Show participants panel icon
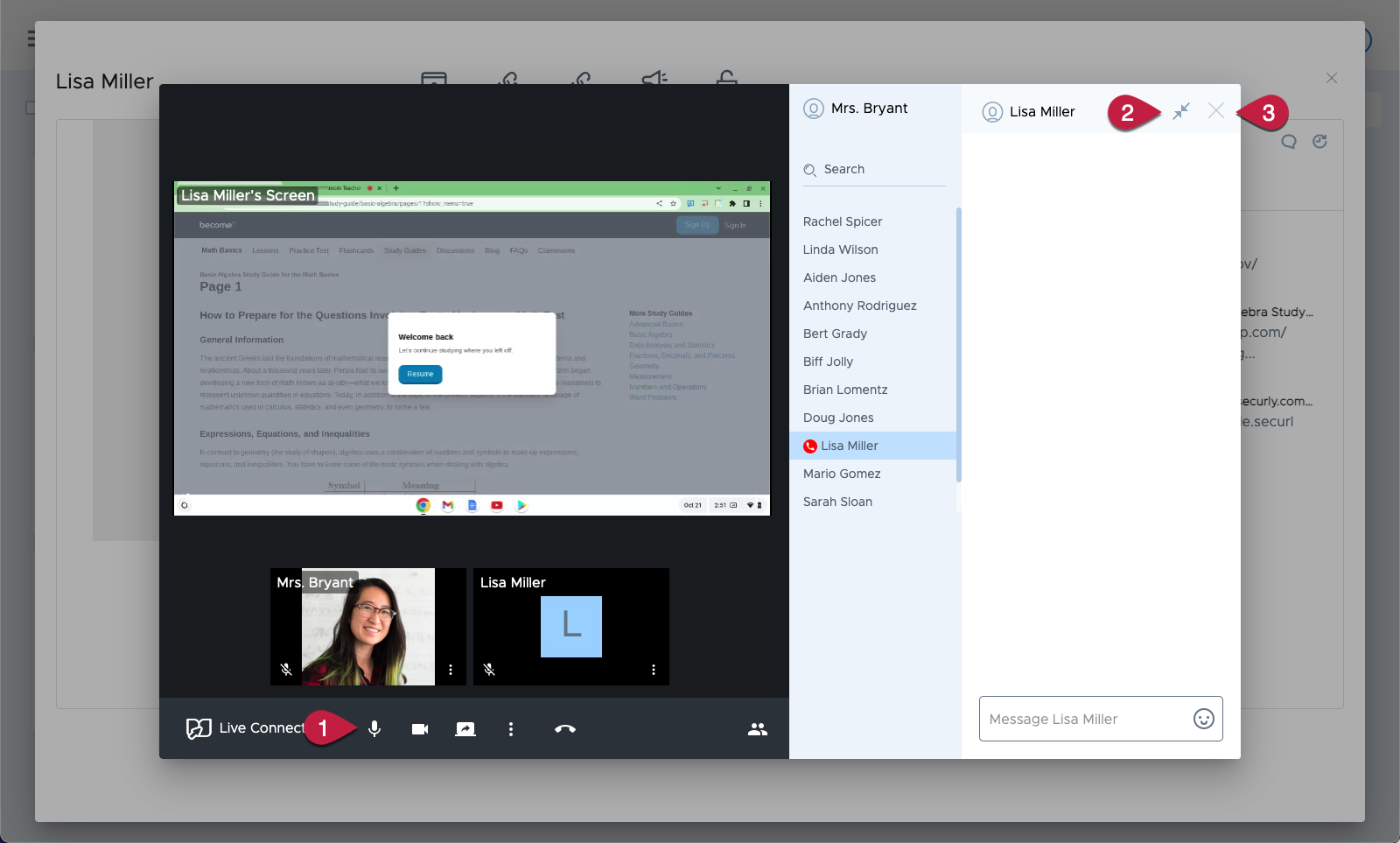 coord(758,729)
